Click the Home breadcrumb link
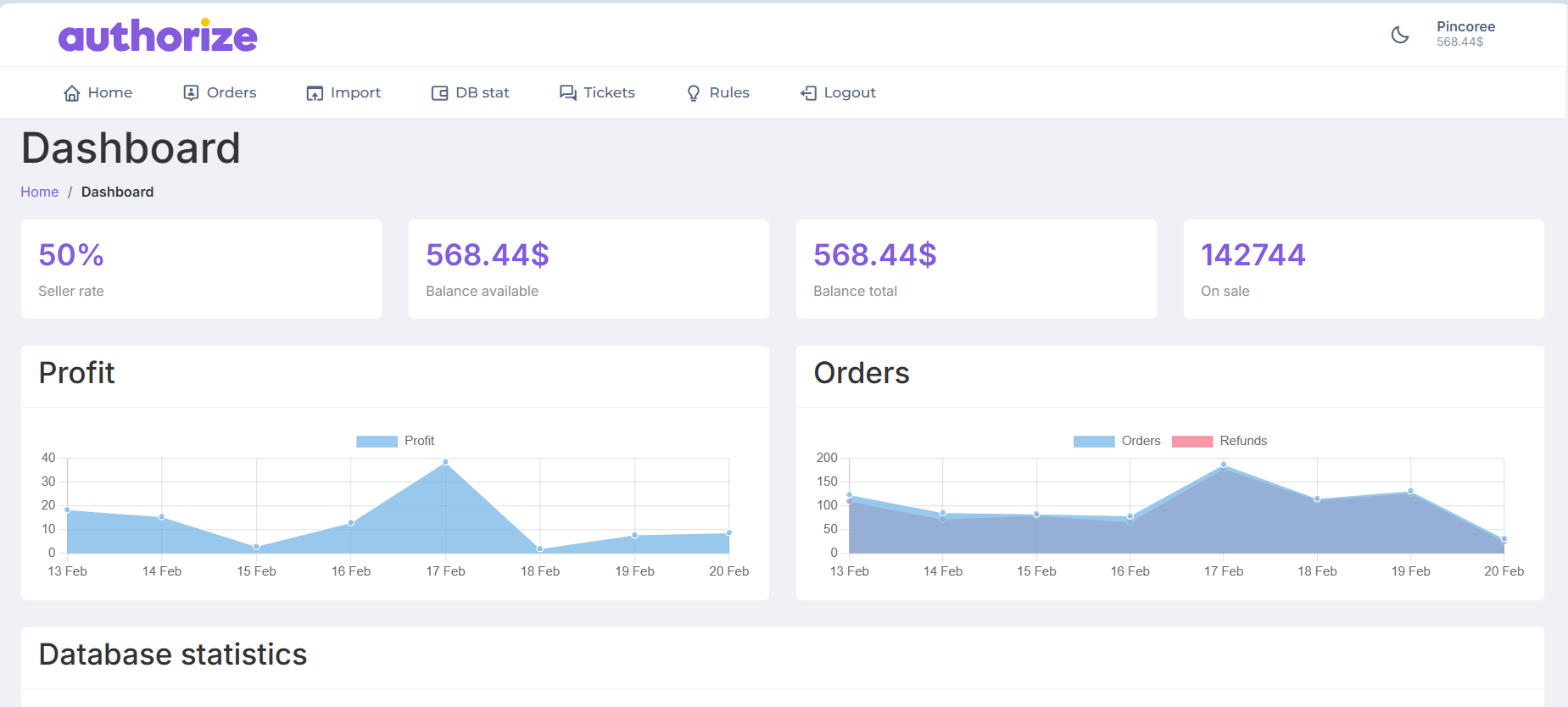 tap(40, 192)
